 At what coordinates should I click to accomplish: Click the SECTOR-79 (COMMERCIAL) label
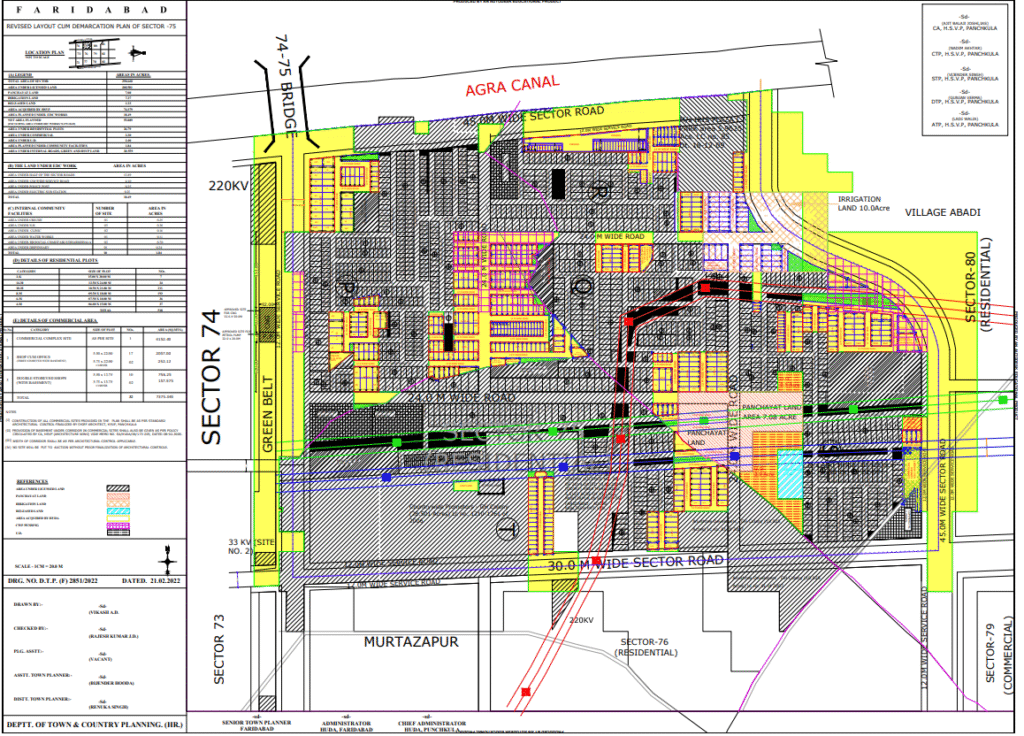point(996,661)
